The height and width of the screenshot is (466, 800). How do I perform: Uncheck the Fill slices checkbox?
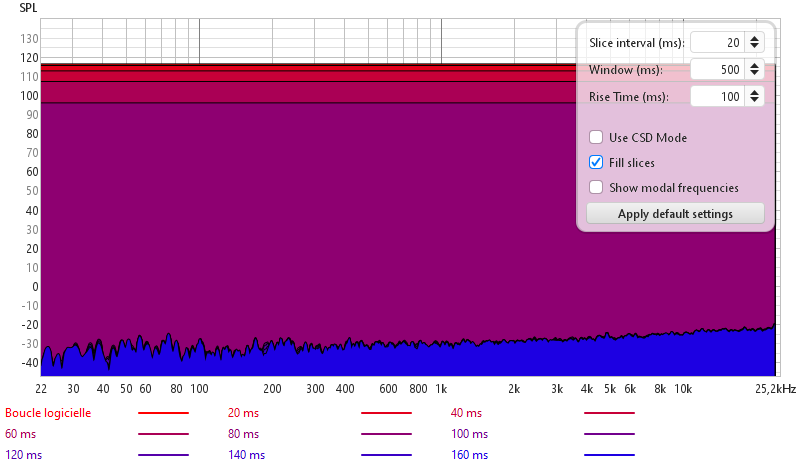tap(596, 162)
